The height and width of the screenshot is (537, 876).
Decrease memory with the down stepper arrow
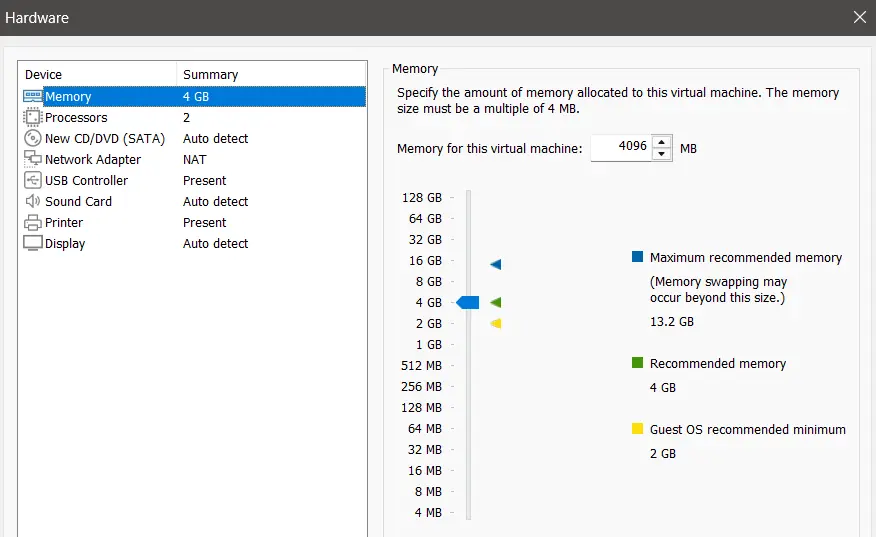pyautogui.click(x=662, y=154)
